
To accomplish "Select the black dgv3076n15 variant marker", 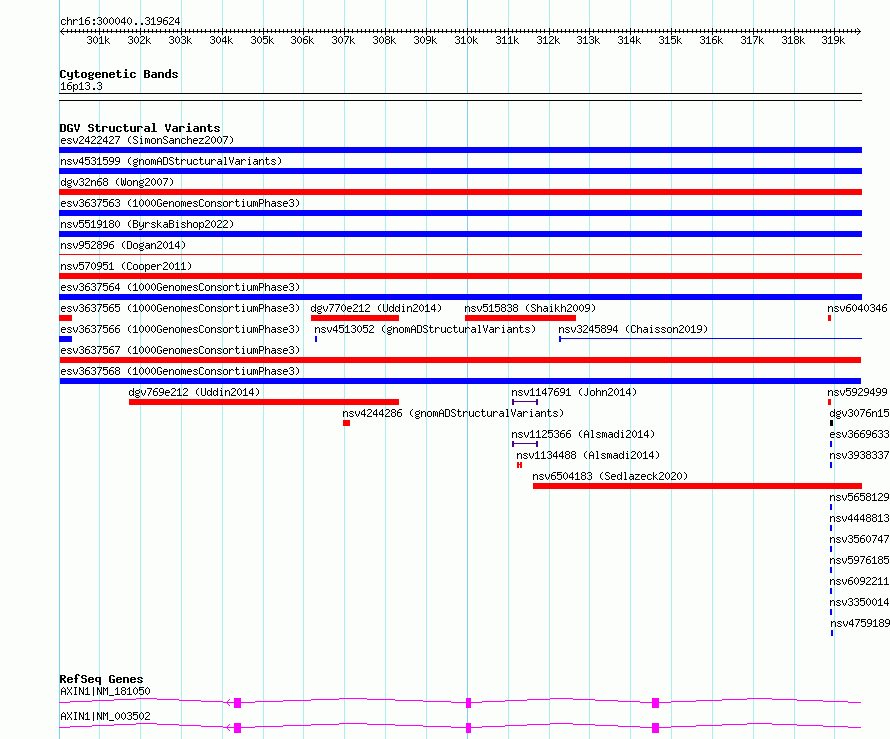I will [x=831, y=423].
